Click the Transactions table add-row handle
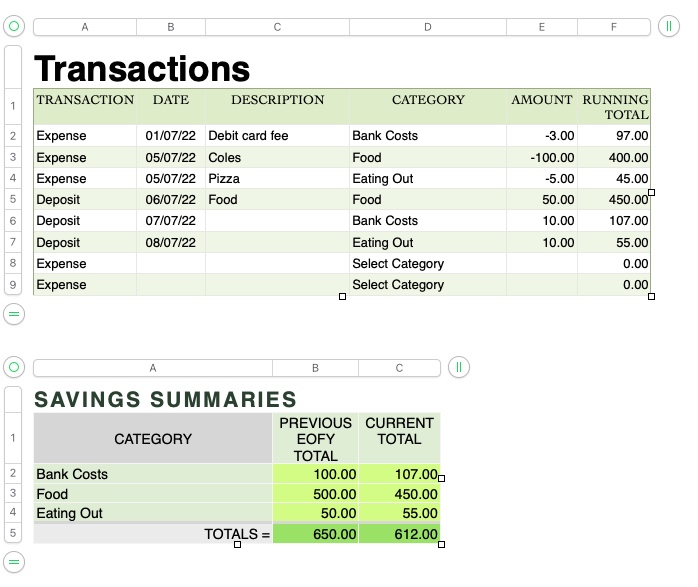This screenshot has width=698, height=587. pyautogui.click(x=14, y=314)
